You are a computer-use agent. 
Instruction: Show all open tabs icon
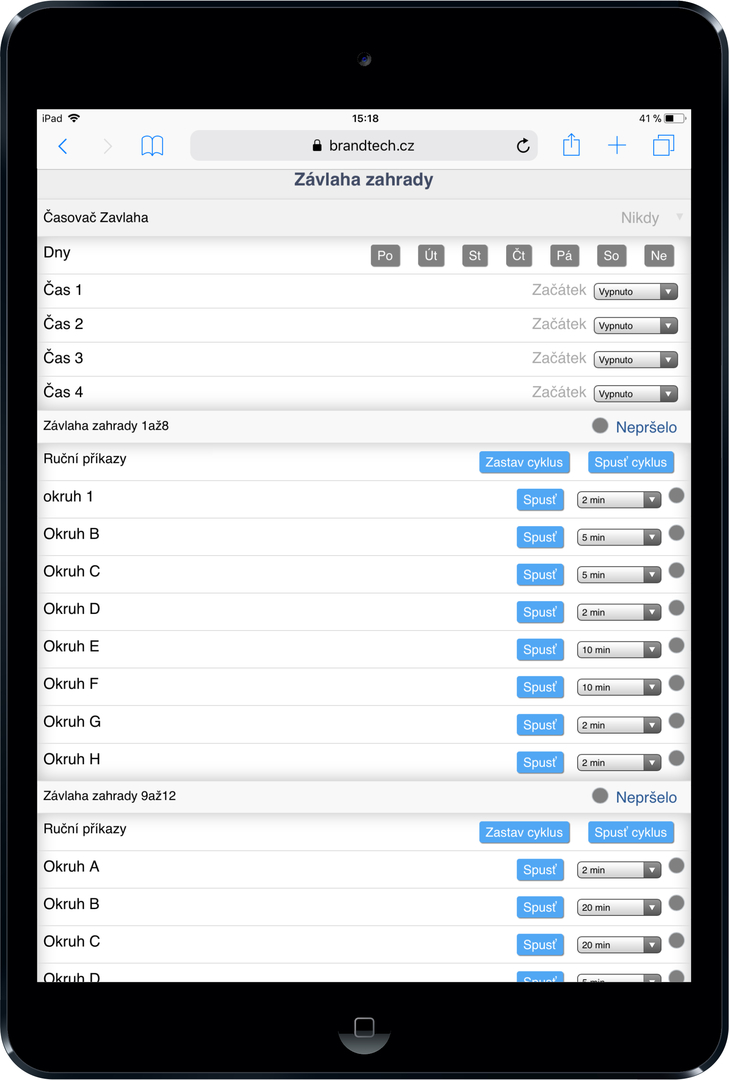coord(664,145)
